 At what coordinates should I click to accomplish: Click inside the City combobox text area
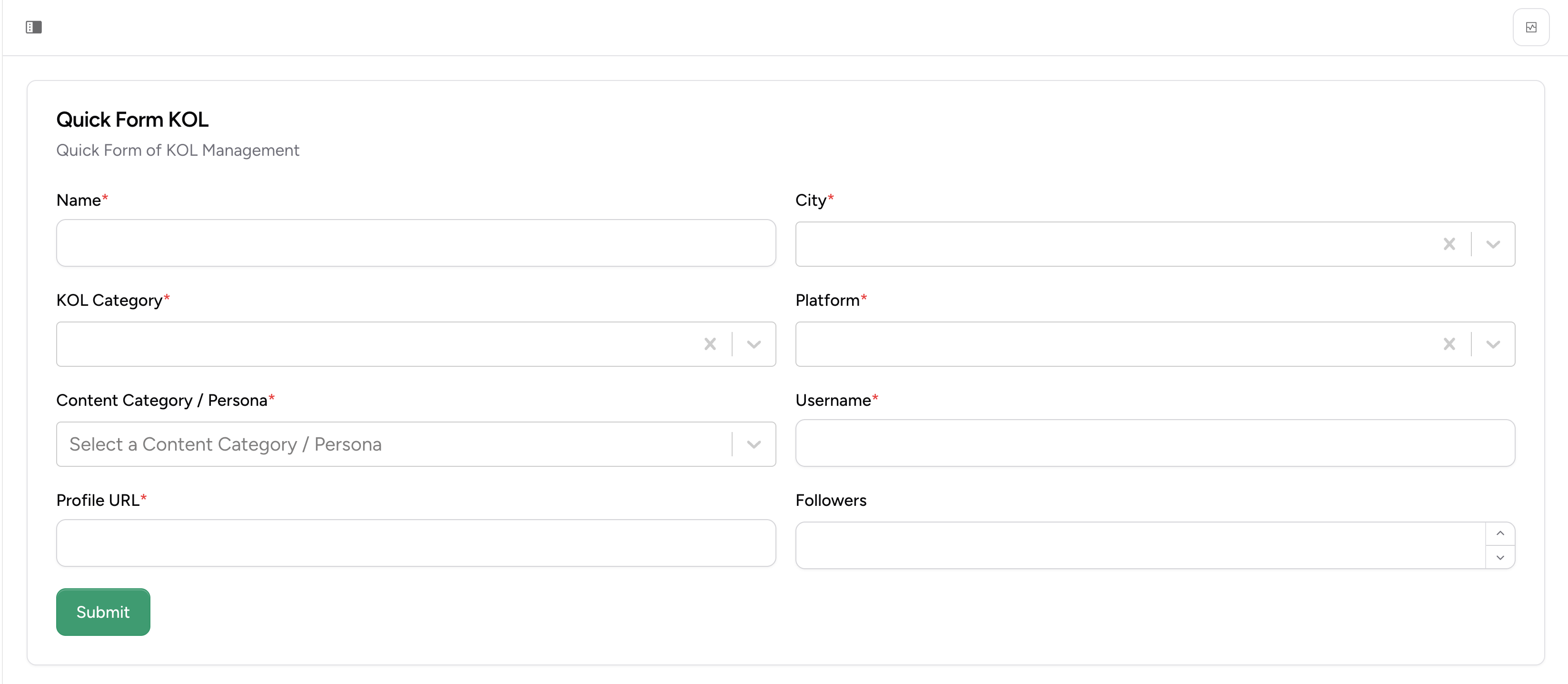1096,243
